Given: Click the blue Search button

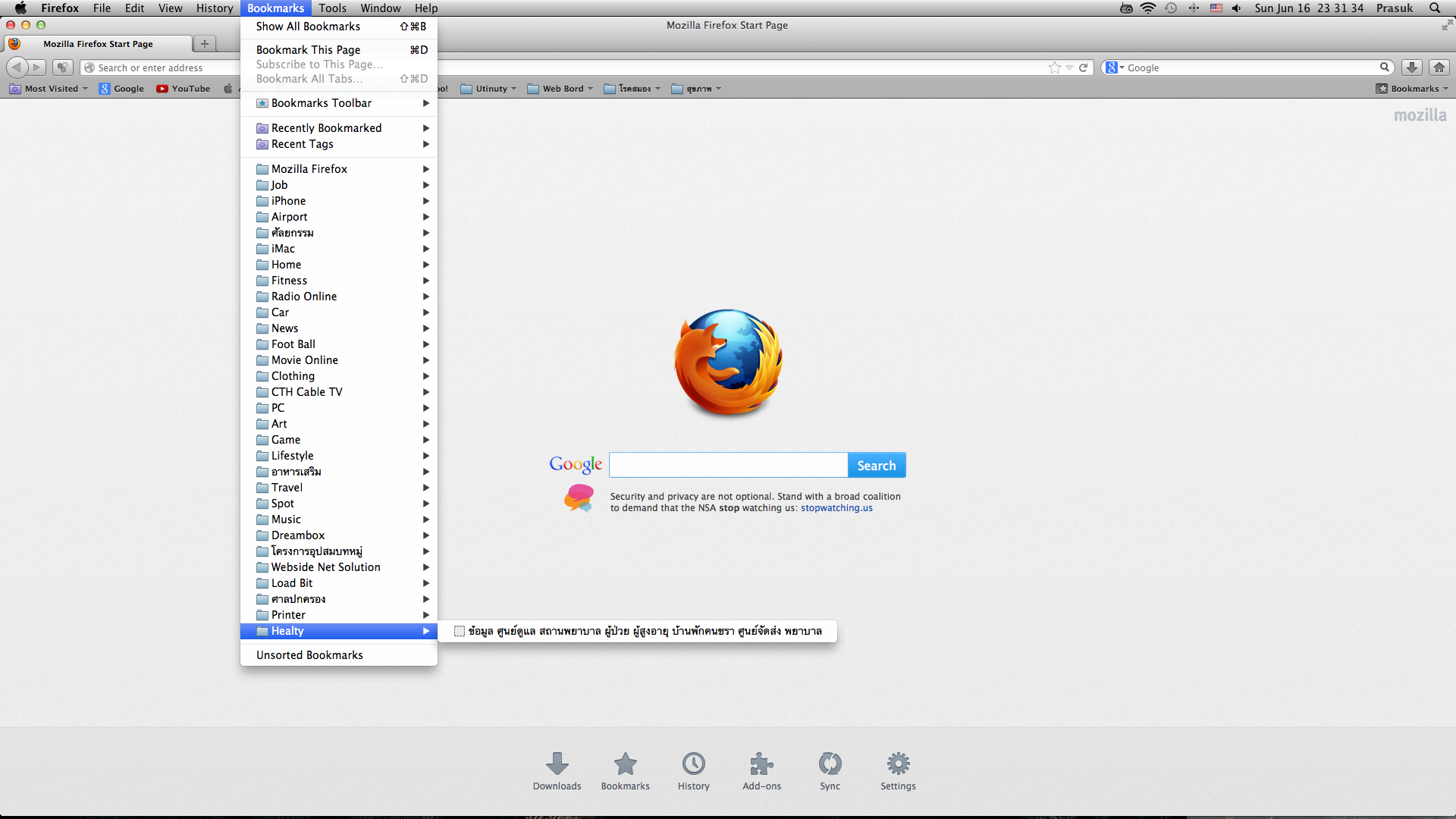Looking at the screenshot, I should pyautogui.click(x=877, y=466).
